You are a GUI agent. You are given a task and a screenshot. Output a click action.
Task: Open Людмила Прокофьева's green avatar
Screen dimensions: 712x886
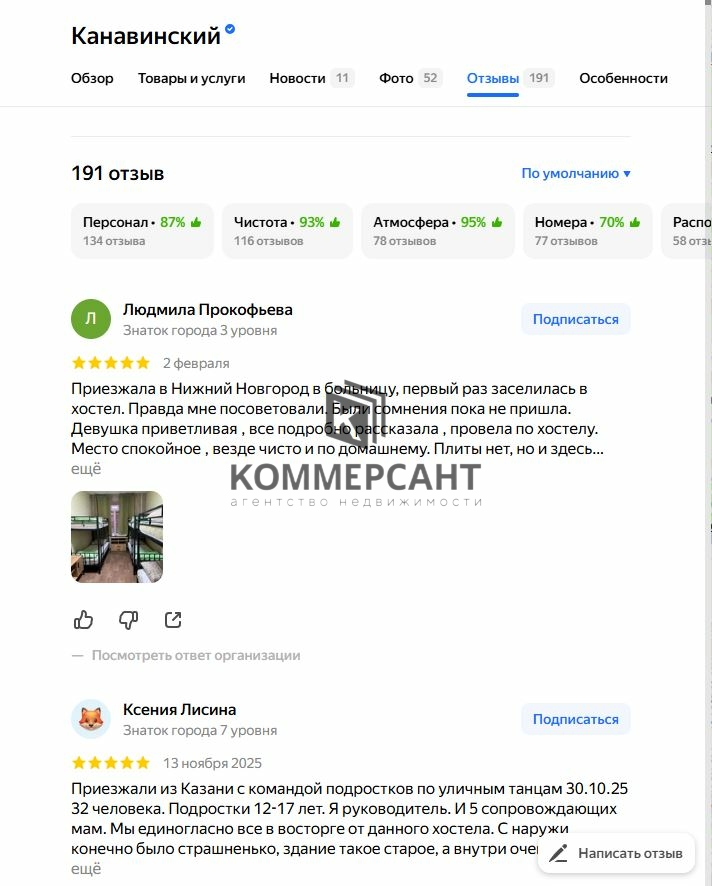[x=91, y=319]
